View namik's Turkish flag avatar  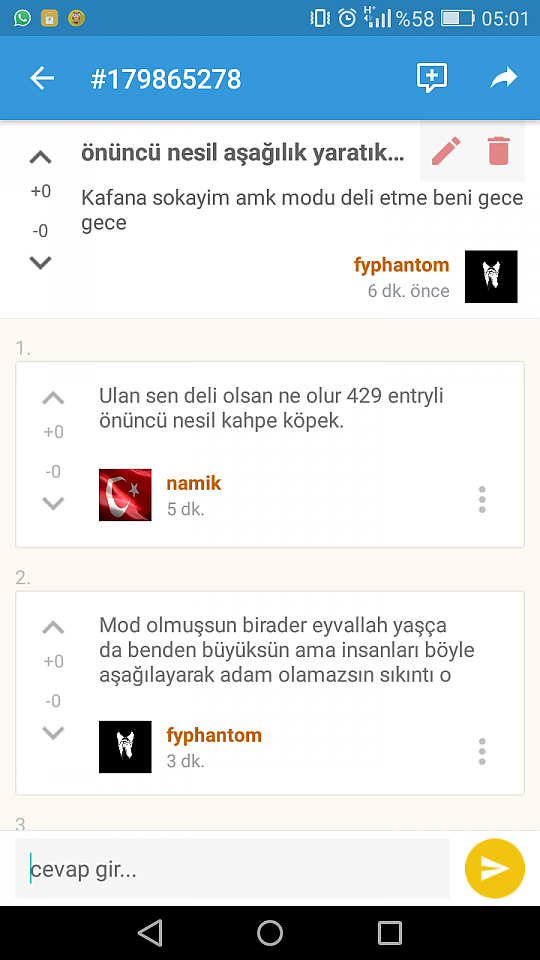click(125, 495)
